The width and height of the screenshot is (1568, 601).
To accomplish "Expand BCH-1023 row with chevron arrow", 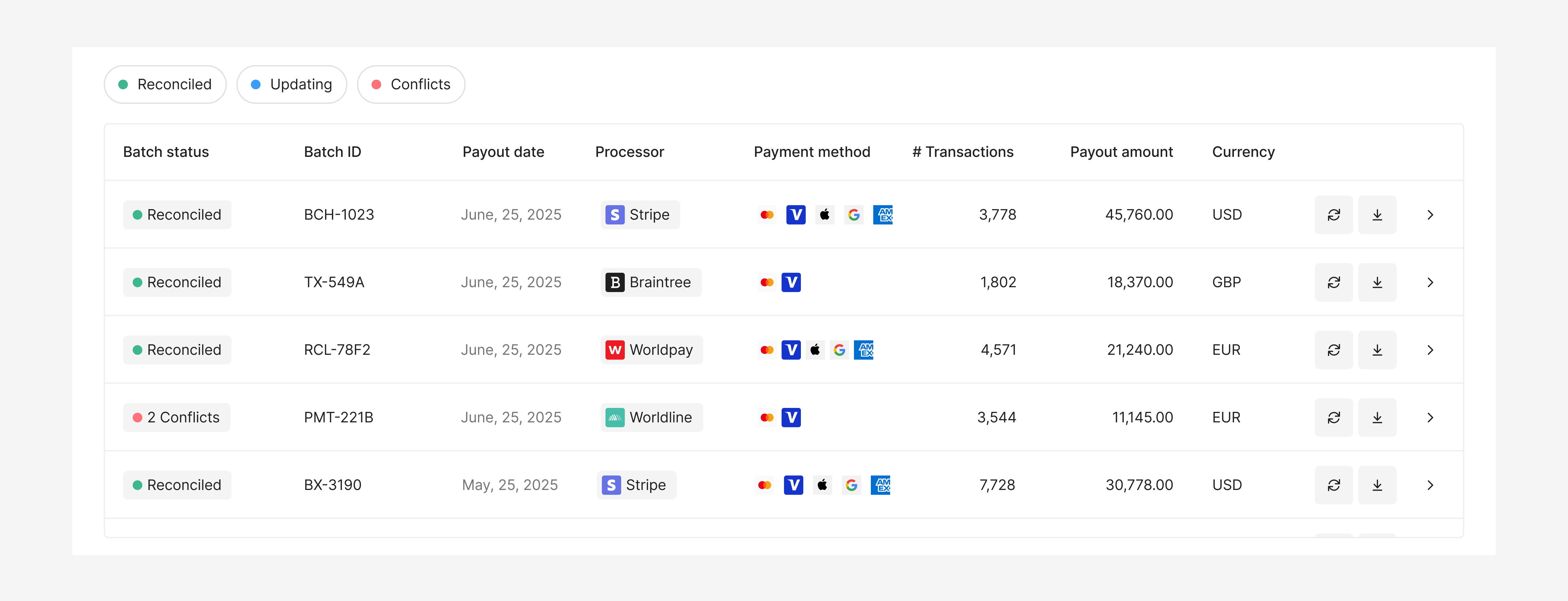I will tap(1430, 215).
